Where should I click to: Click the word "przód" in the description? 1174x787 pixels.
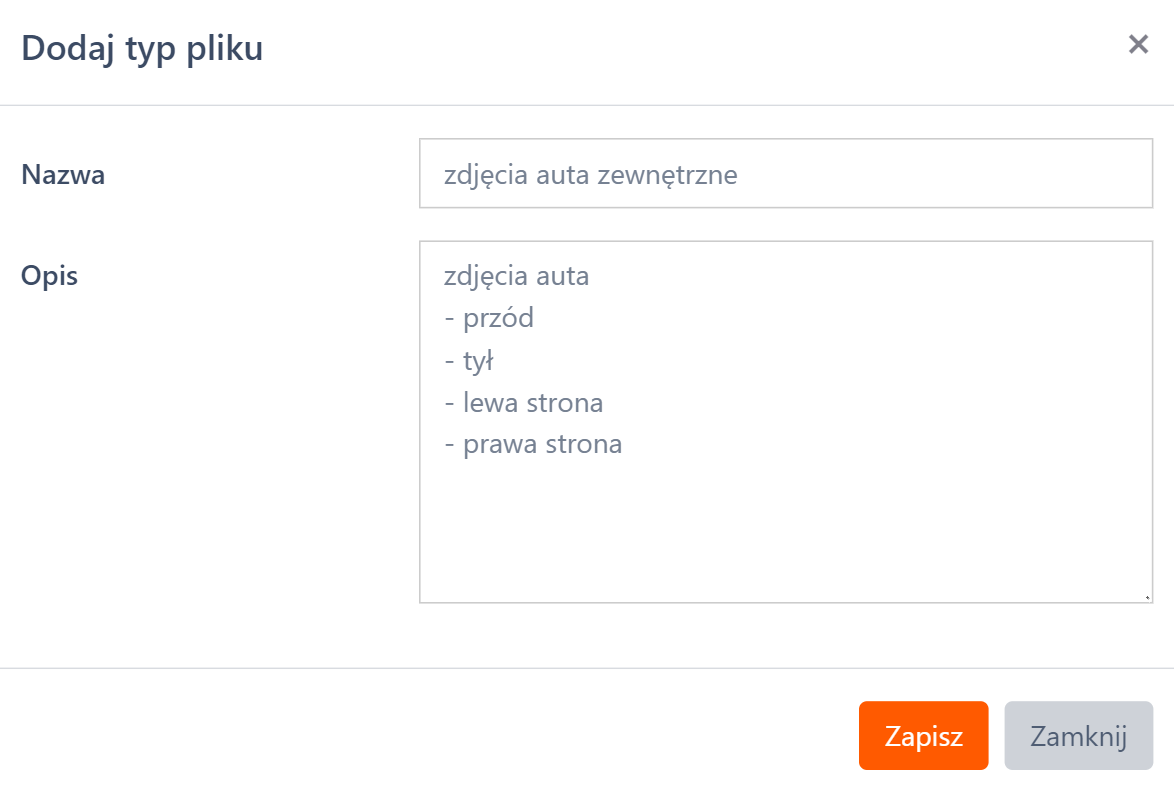(x=498, y=318)
